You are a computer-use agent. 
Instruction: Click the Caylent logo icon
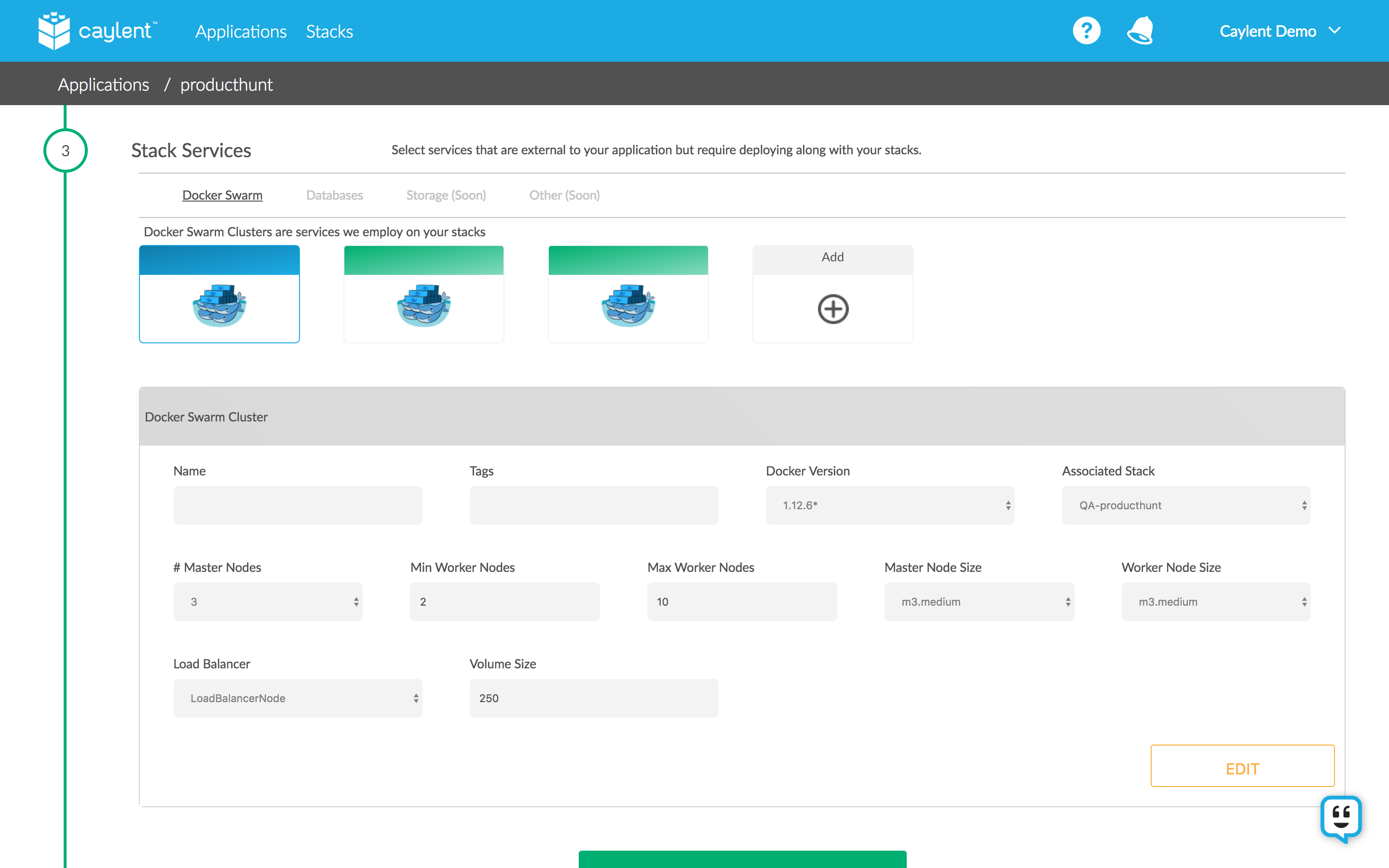point(54,31)
